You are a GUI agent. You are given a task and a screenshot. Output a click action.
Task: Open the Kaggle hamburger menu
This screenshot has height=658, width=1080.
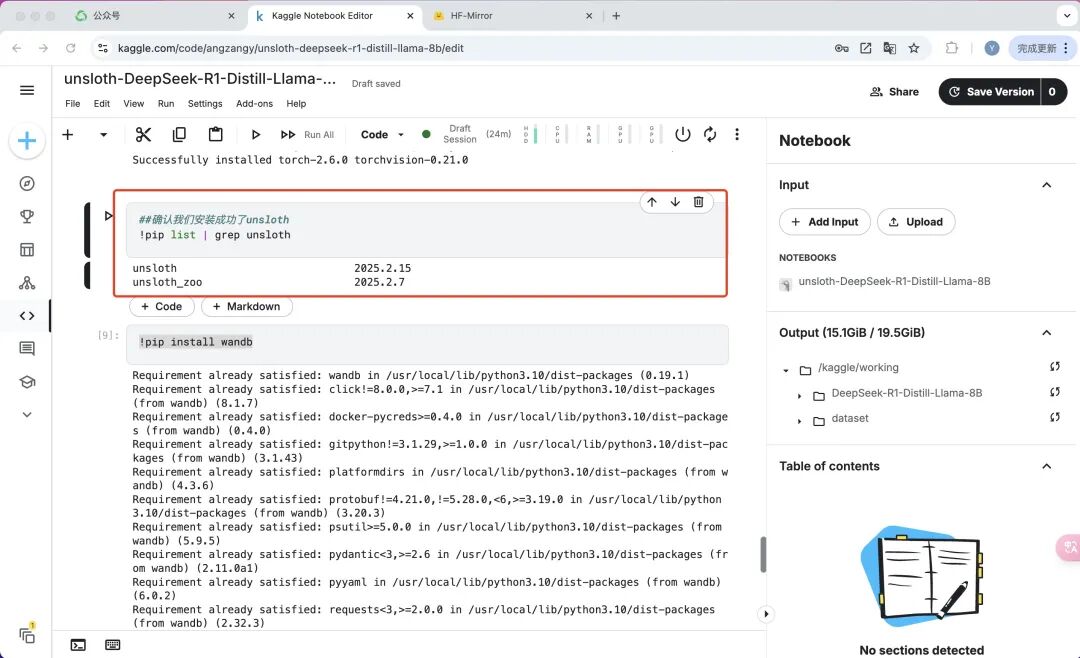pos(27,90)
